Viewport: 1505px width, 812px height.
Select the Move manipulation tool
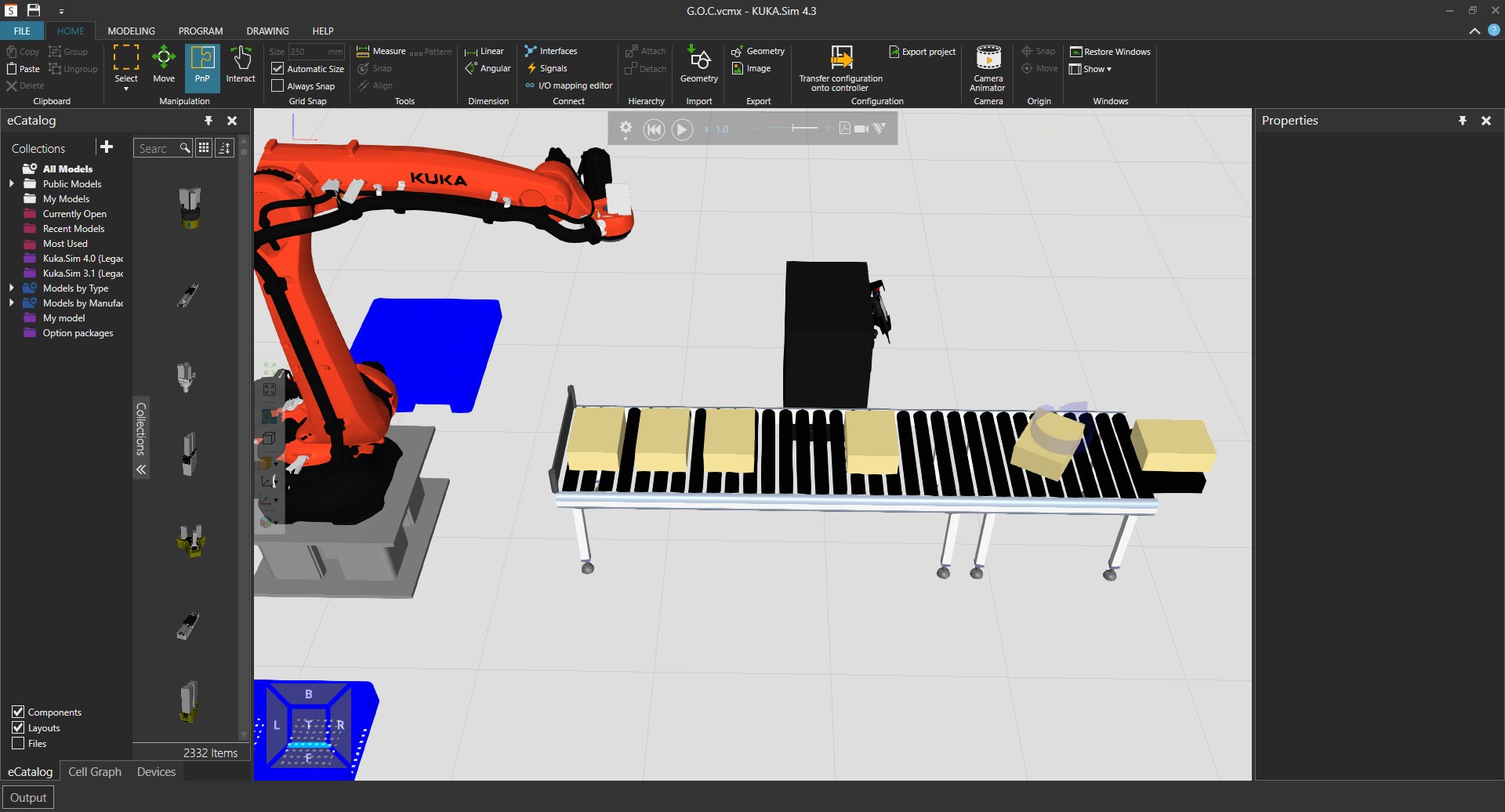(163, 64)
